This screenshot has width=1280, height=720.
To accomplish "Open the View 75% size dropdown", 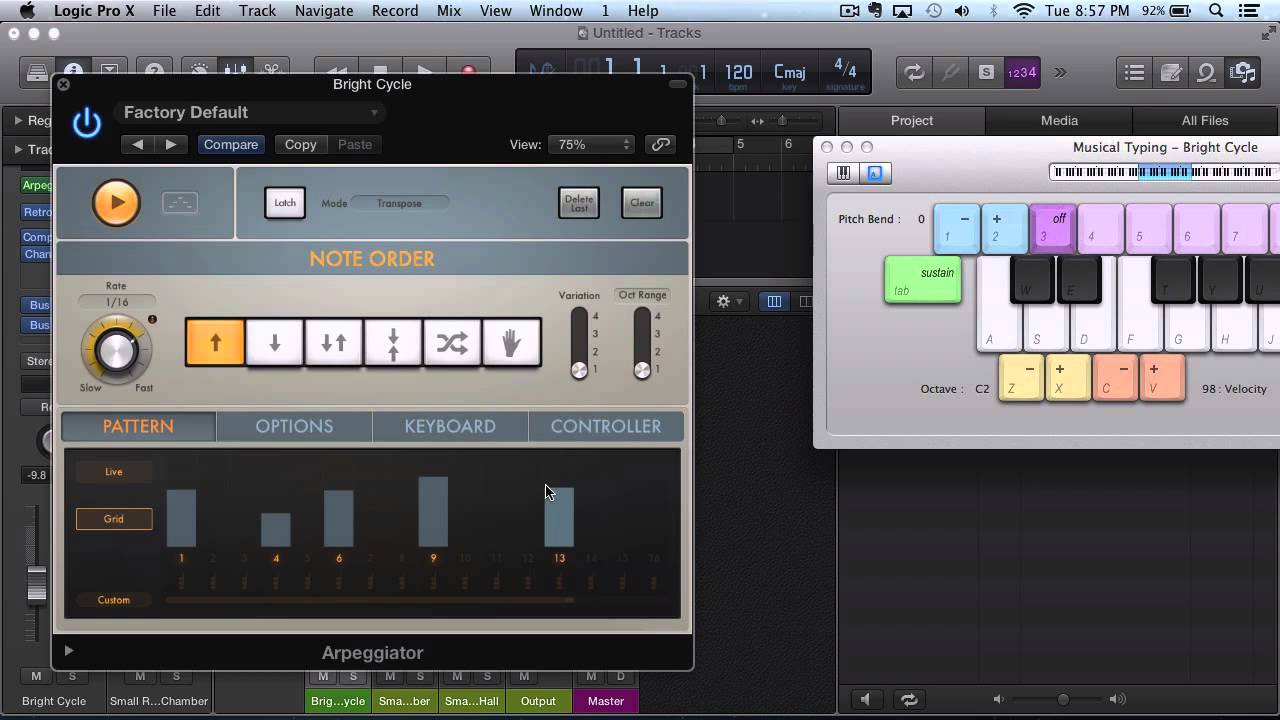I will (x=592, y=145).
